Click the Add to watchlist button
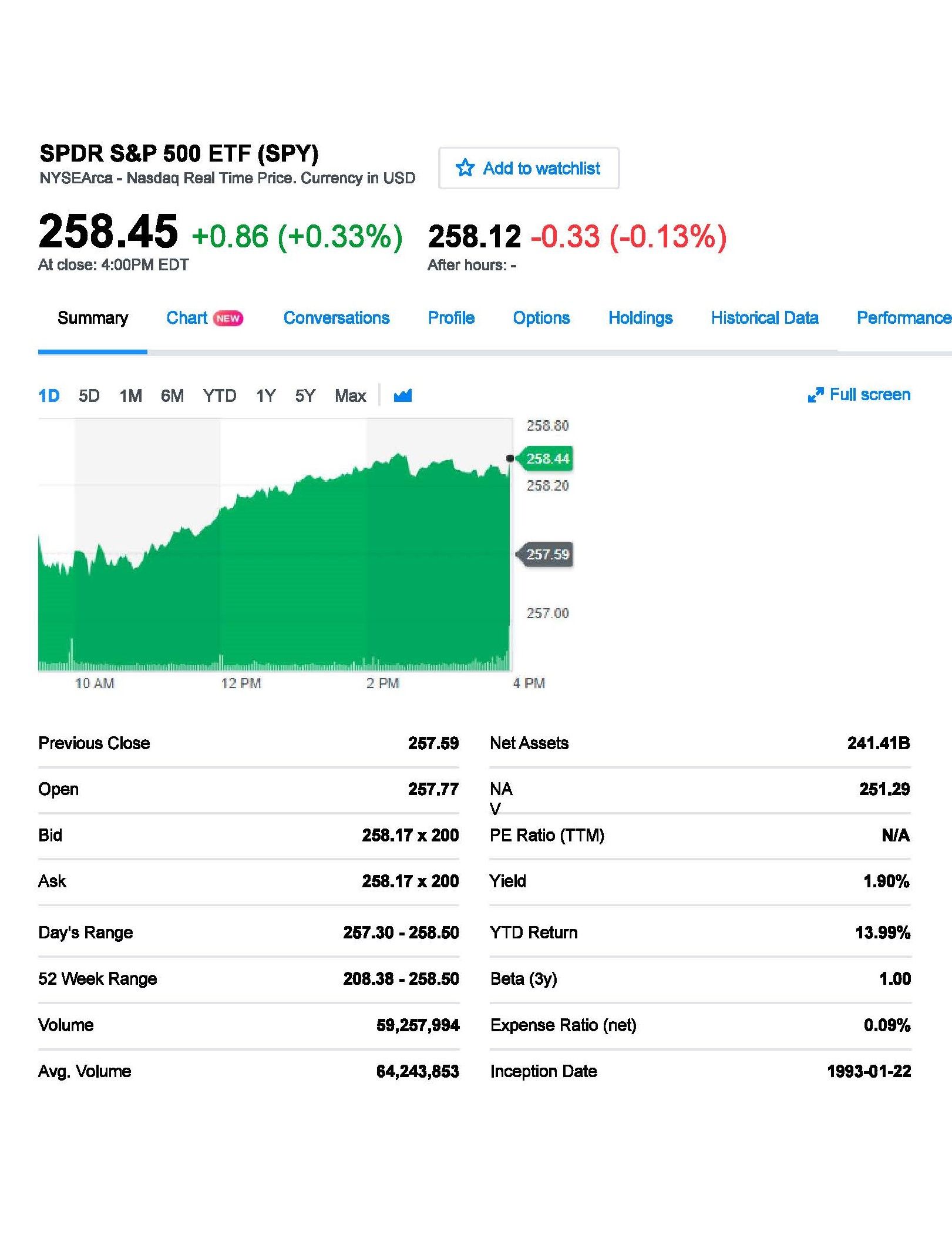 pyautogui.click(x=529, y=168)
